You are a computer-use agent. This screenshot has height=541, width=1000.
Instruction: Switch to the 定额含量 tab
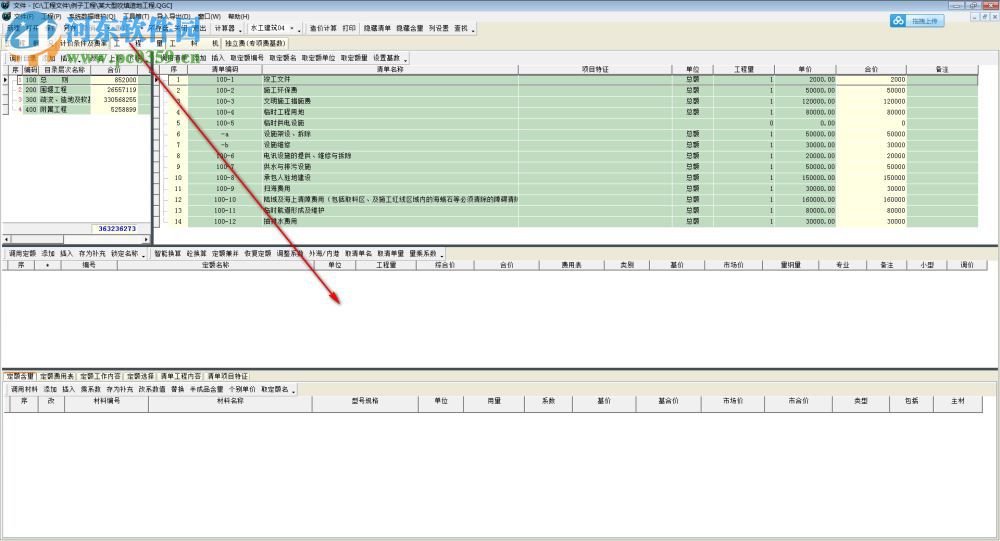point(20,376)
